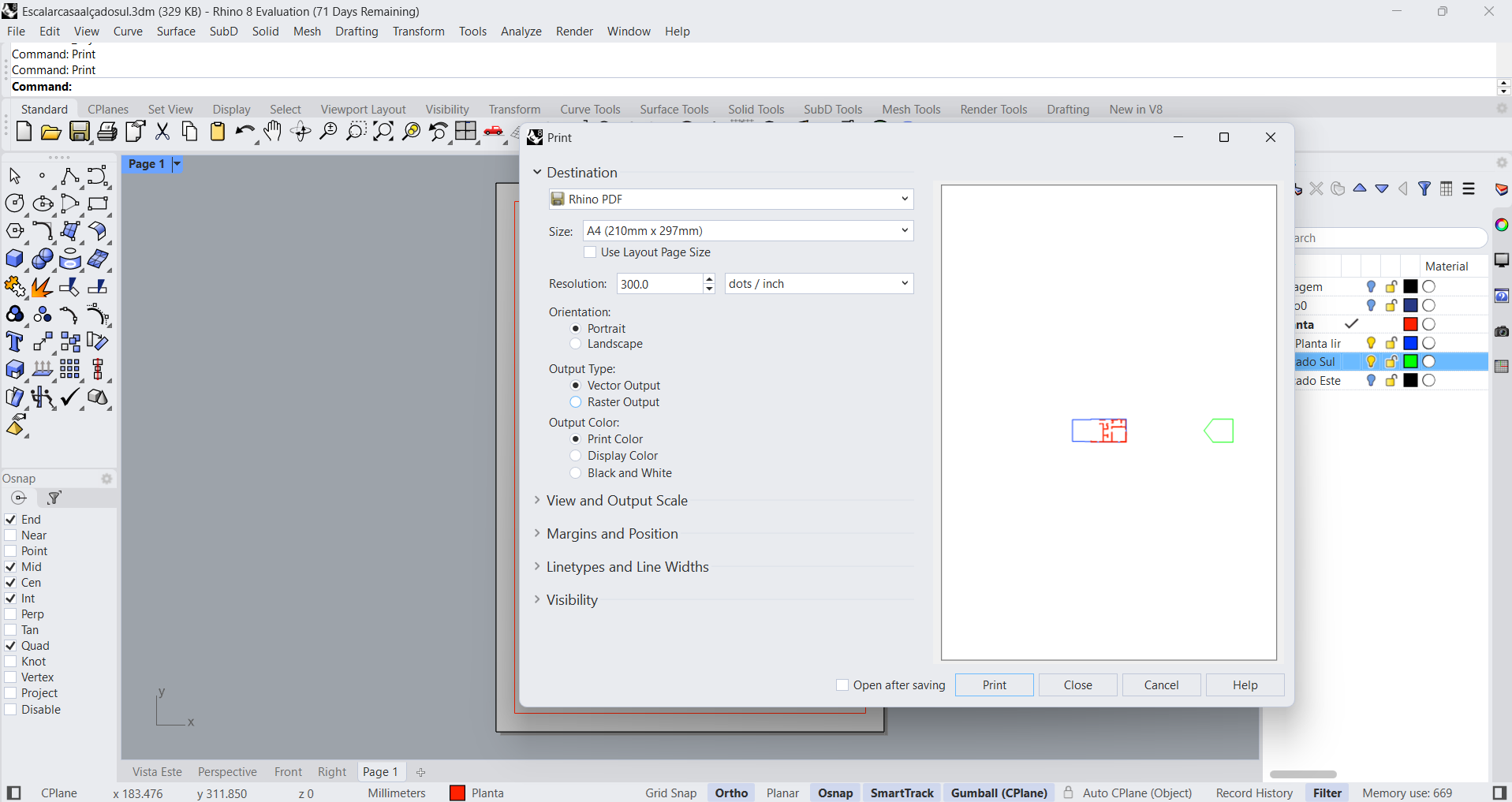The image size is (1512, 802).
Task: Open the Drafting menu
Action: 357,32
